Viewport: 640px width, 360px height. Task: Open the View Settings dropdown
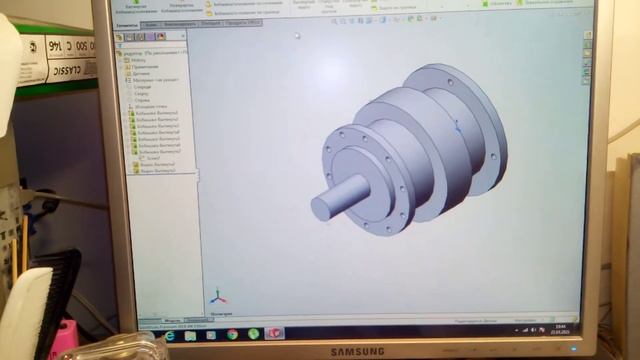pos(435,18)
